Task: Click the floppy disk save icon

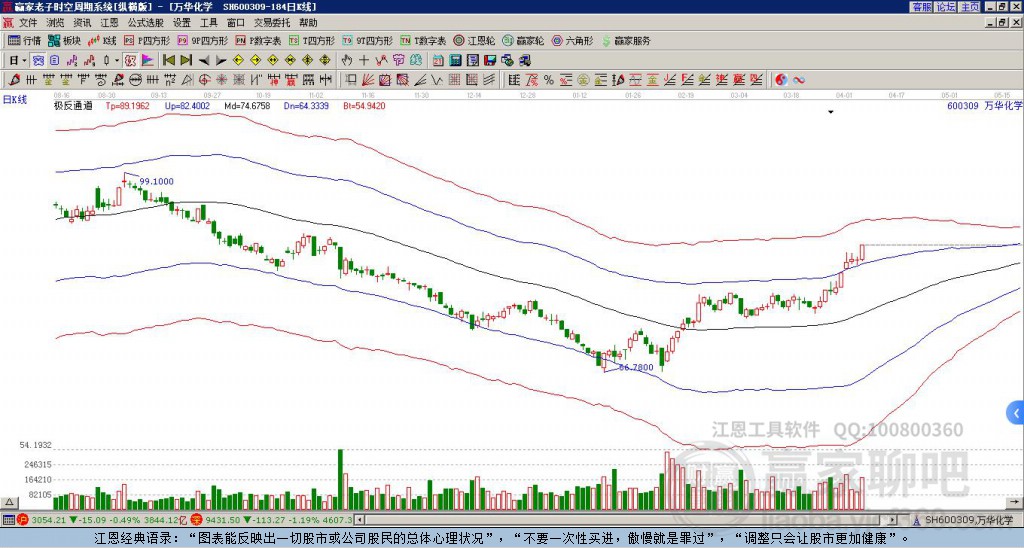Action: [x=490, y=61]
